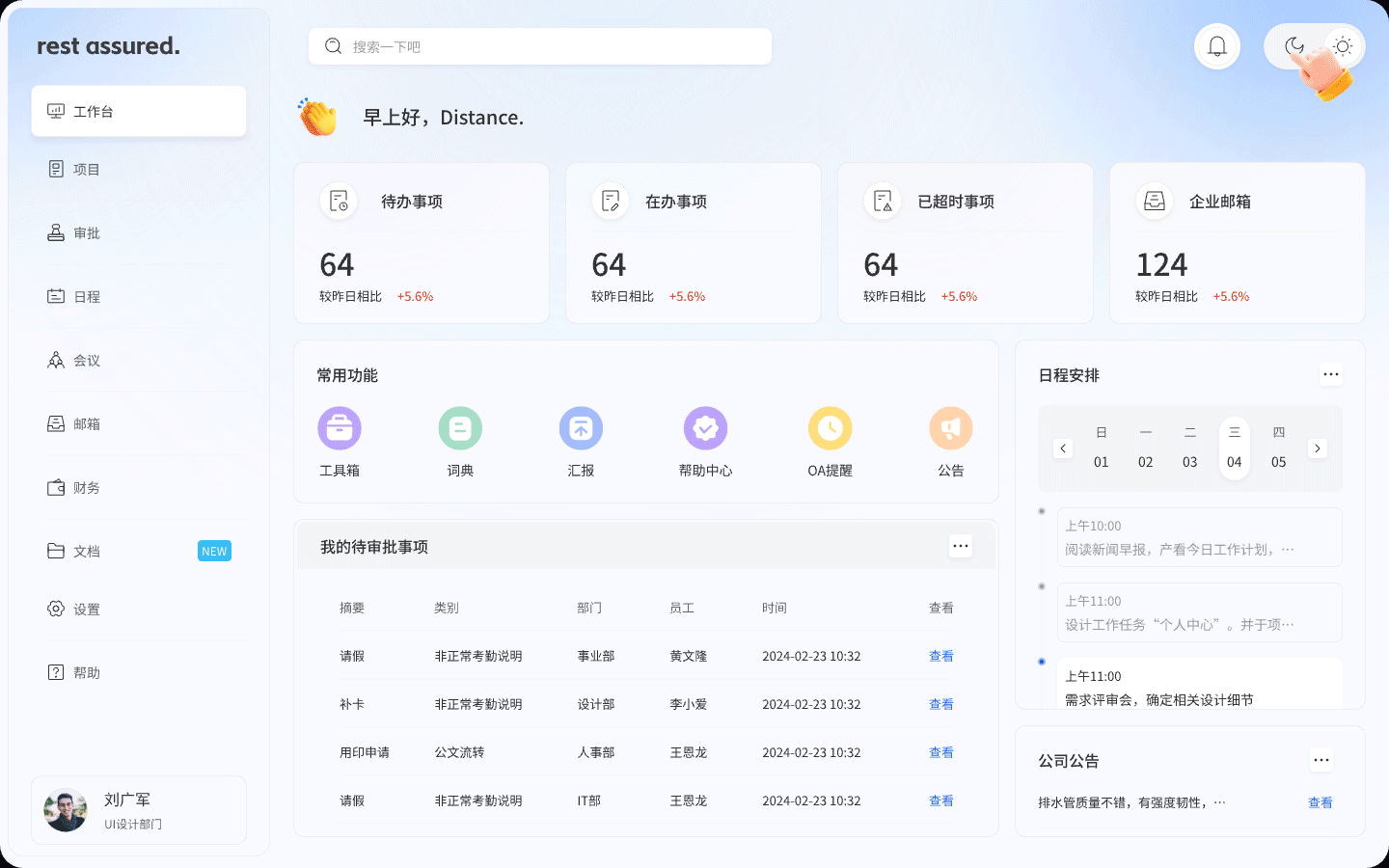Toggle the blue dot on 上午11:00 需求评审会 event
Viewport: 1389px width, 868px height.
coord(1042,662)
